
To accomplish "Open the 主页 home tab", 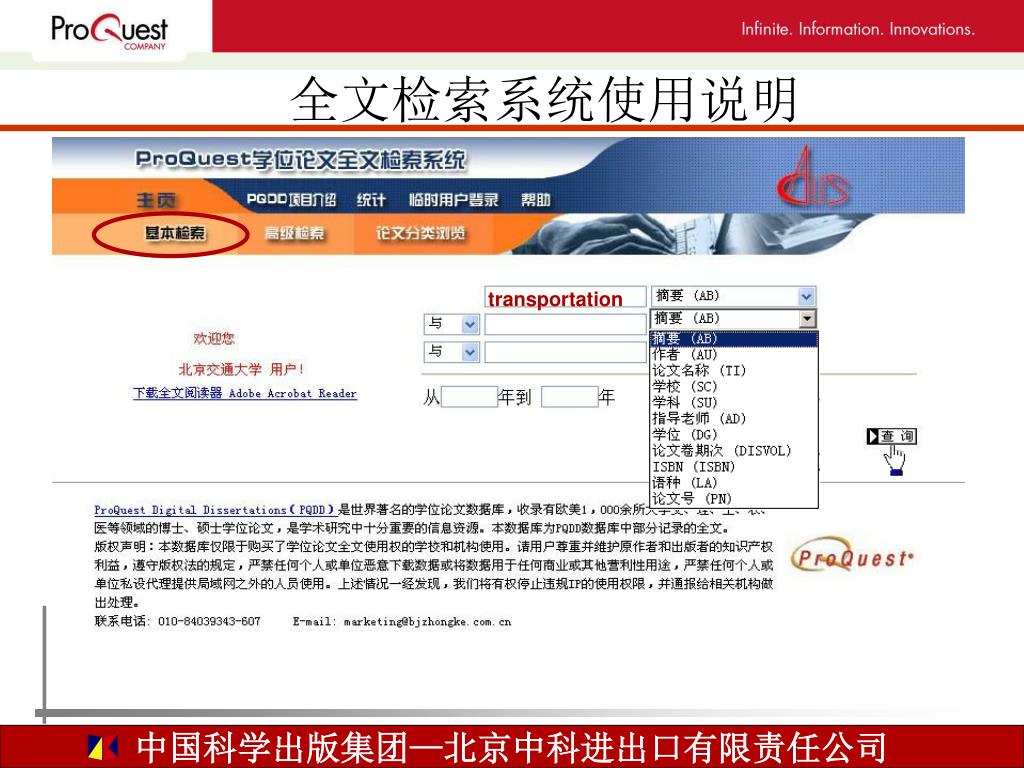I will pos(156,200).
